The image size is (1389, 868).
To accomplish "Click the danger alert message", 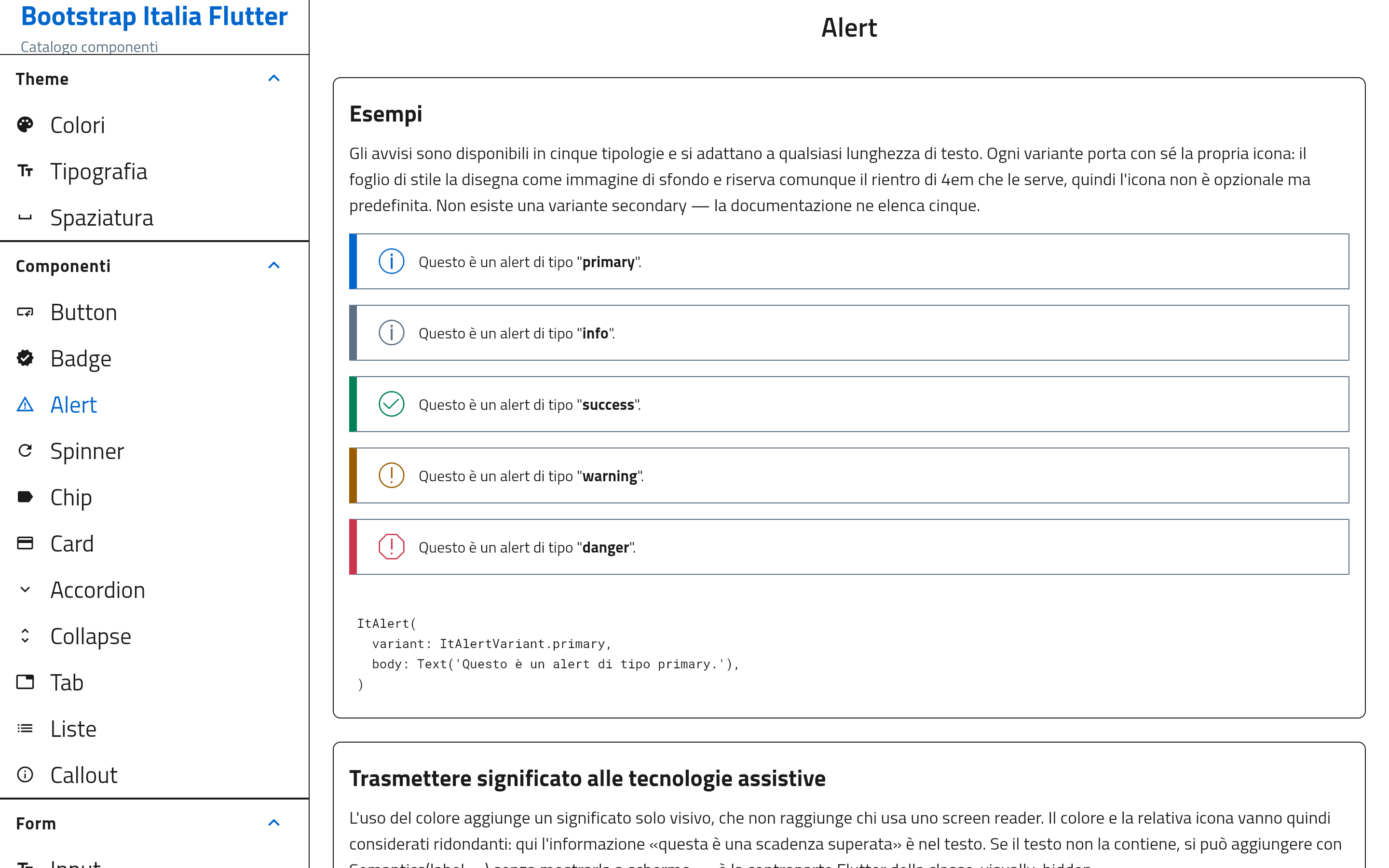I will click(x=527, y=548).
